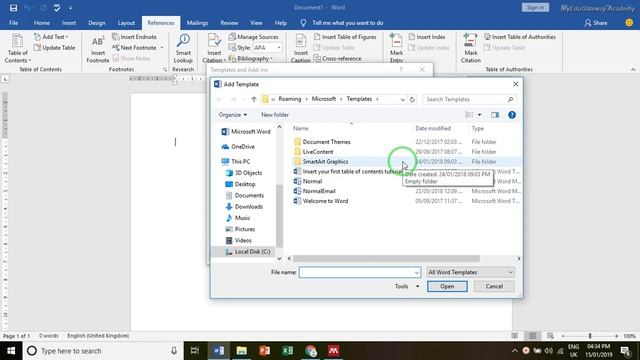Viewport: 640px width, 360px height.
Task: Click the Search Templates box
Action: (x=469, y=99)
